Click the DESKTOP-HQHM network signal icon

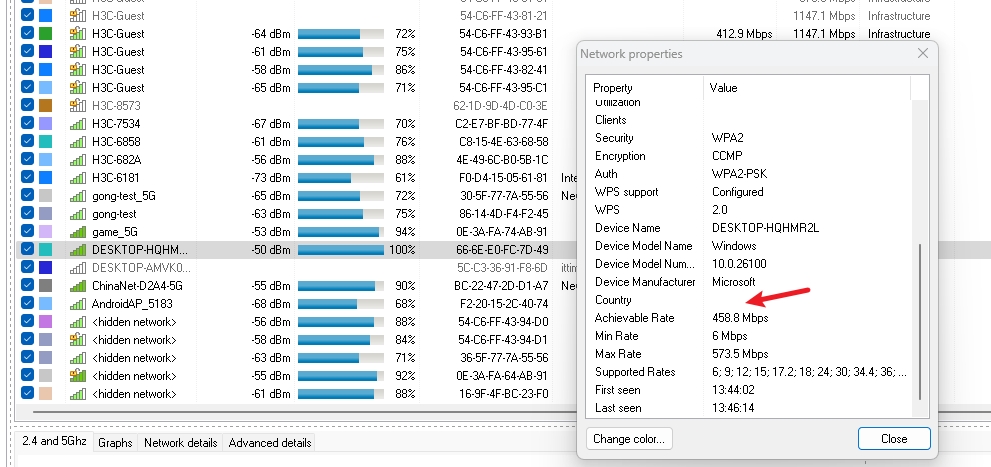pos(77,250)
